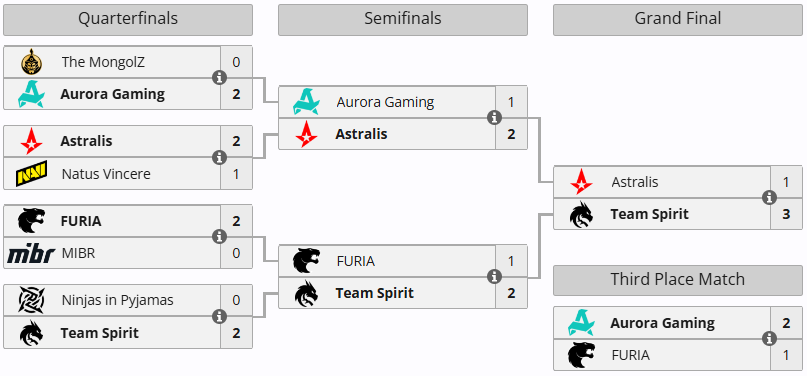Open Aurora Gaming in Third Place Match
807x376 pixels.
662,323
